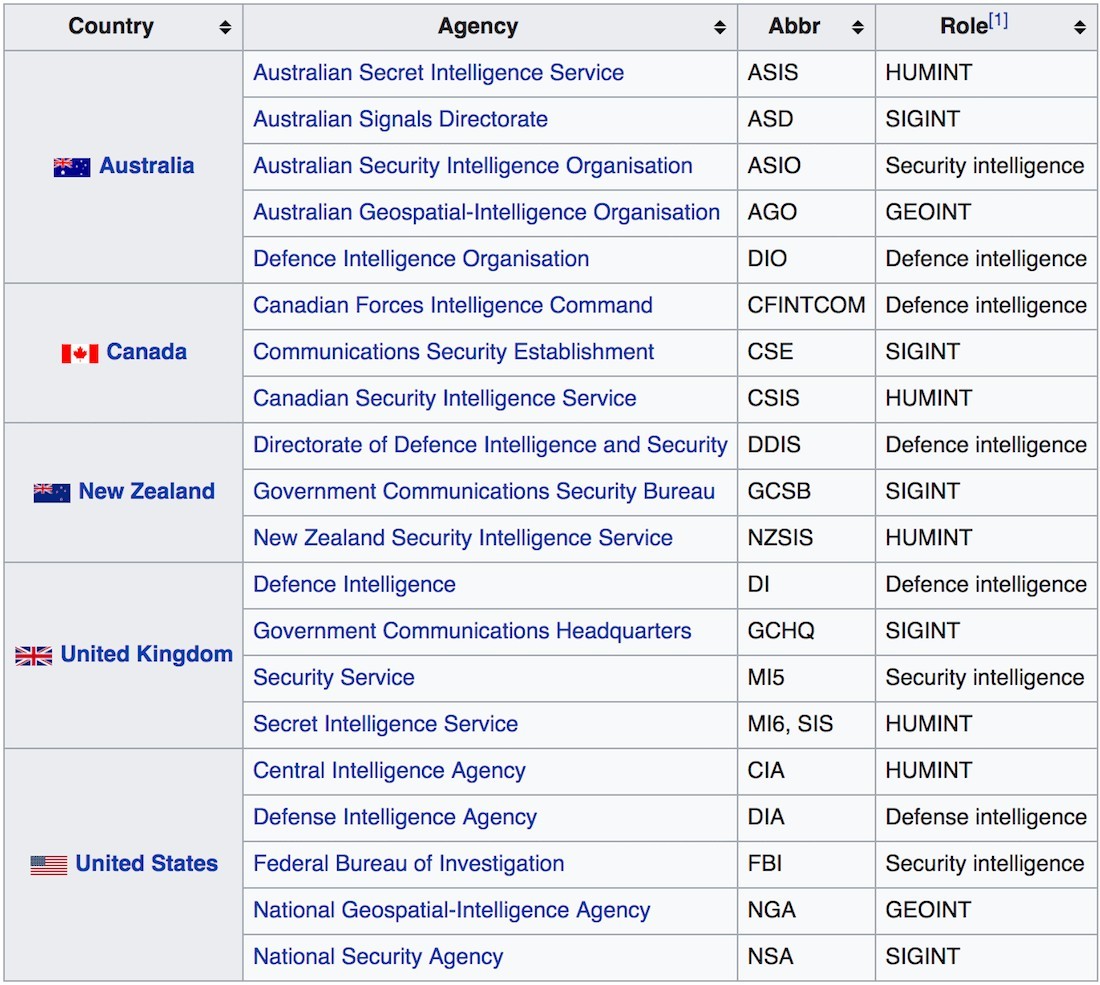The height and width of the screenshot is (985, 1100).
Task: Open Canadian Forces Intelligence Command link
Action: 452,305
